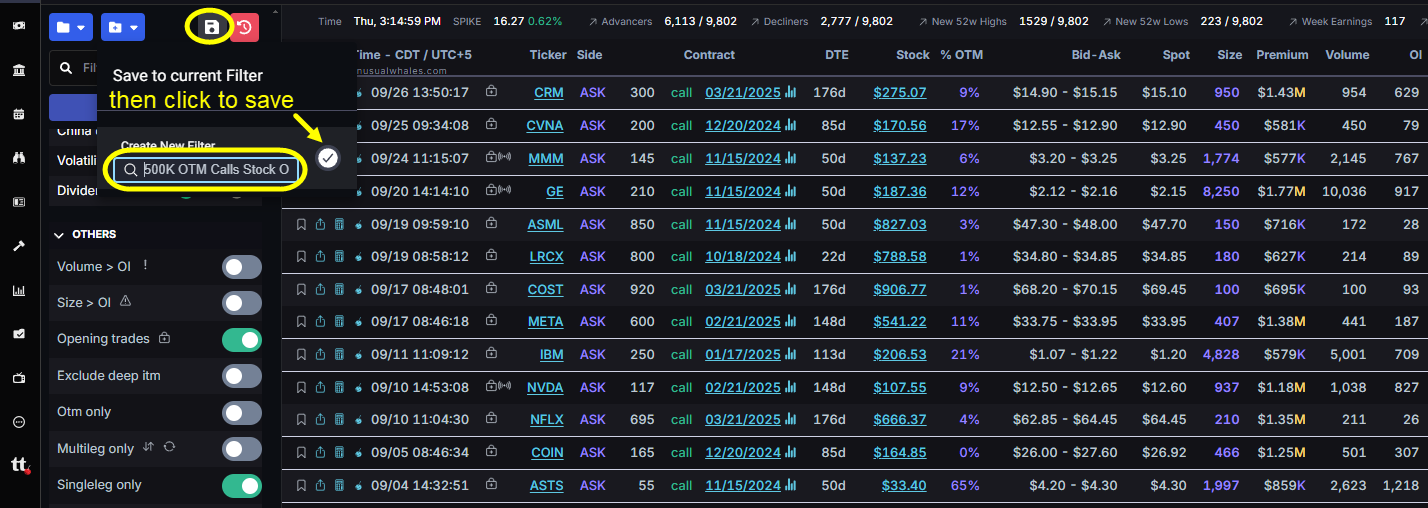Screen dimensions: 1428x508
Task: Open the TV sidebar icon
Action: tap(19, 378)
